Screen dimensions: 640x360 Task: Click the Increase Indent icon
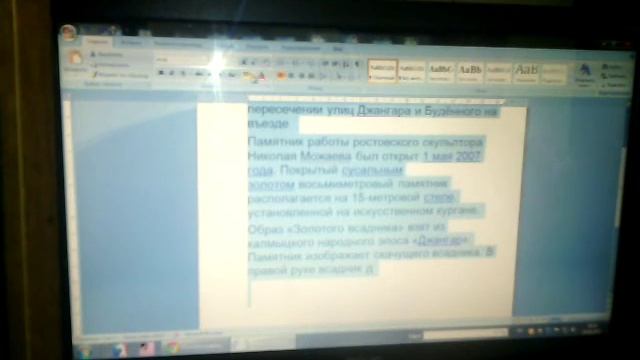335,64
